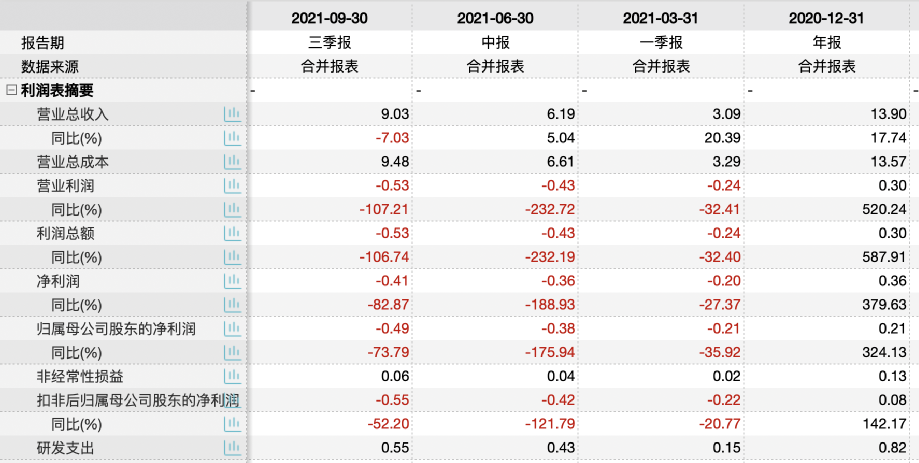This screenshot has width=919, height=463.
Task: Click the chart icon beside 营业总成本
Action: pos(232,162)
